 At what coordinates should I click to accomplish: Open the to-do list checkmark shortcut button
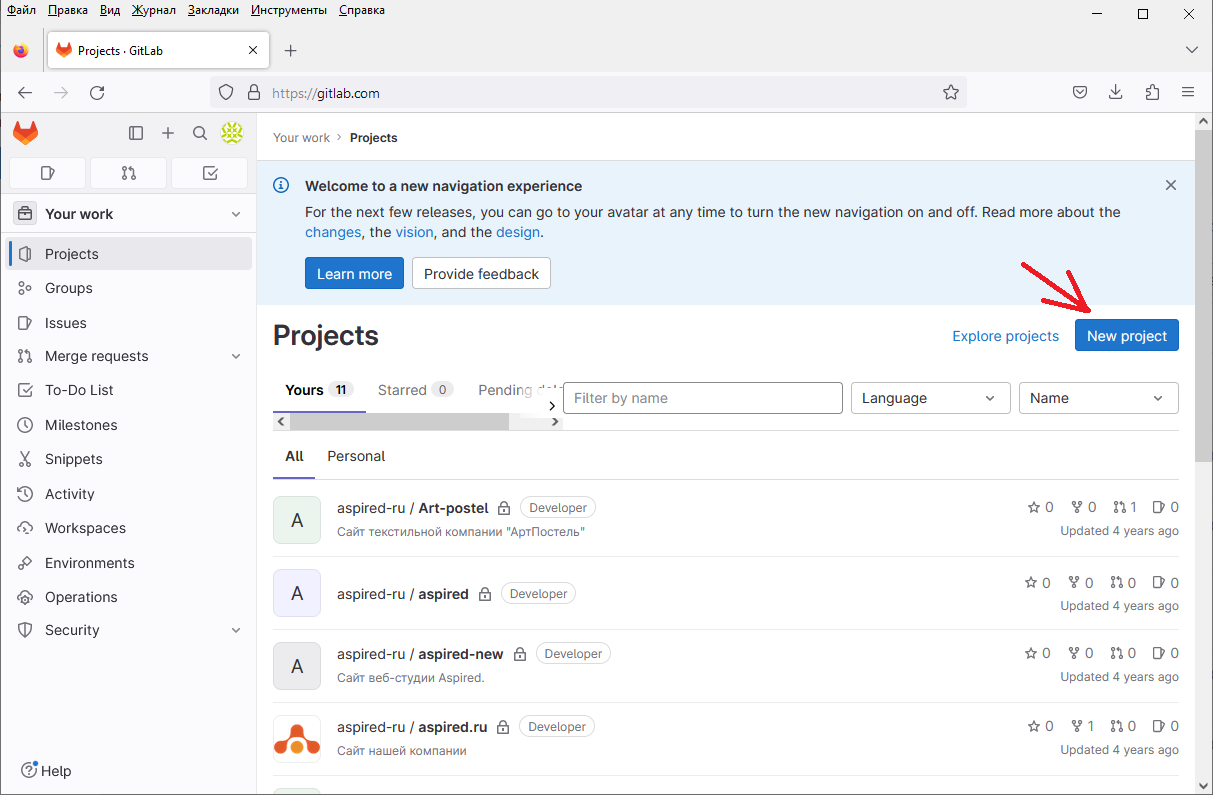[x=210, y=173]
